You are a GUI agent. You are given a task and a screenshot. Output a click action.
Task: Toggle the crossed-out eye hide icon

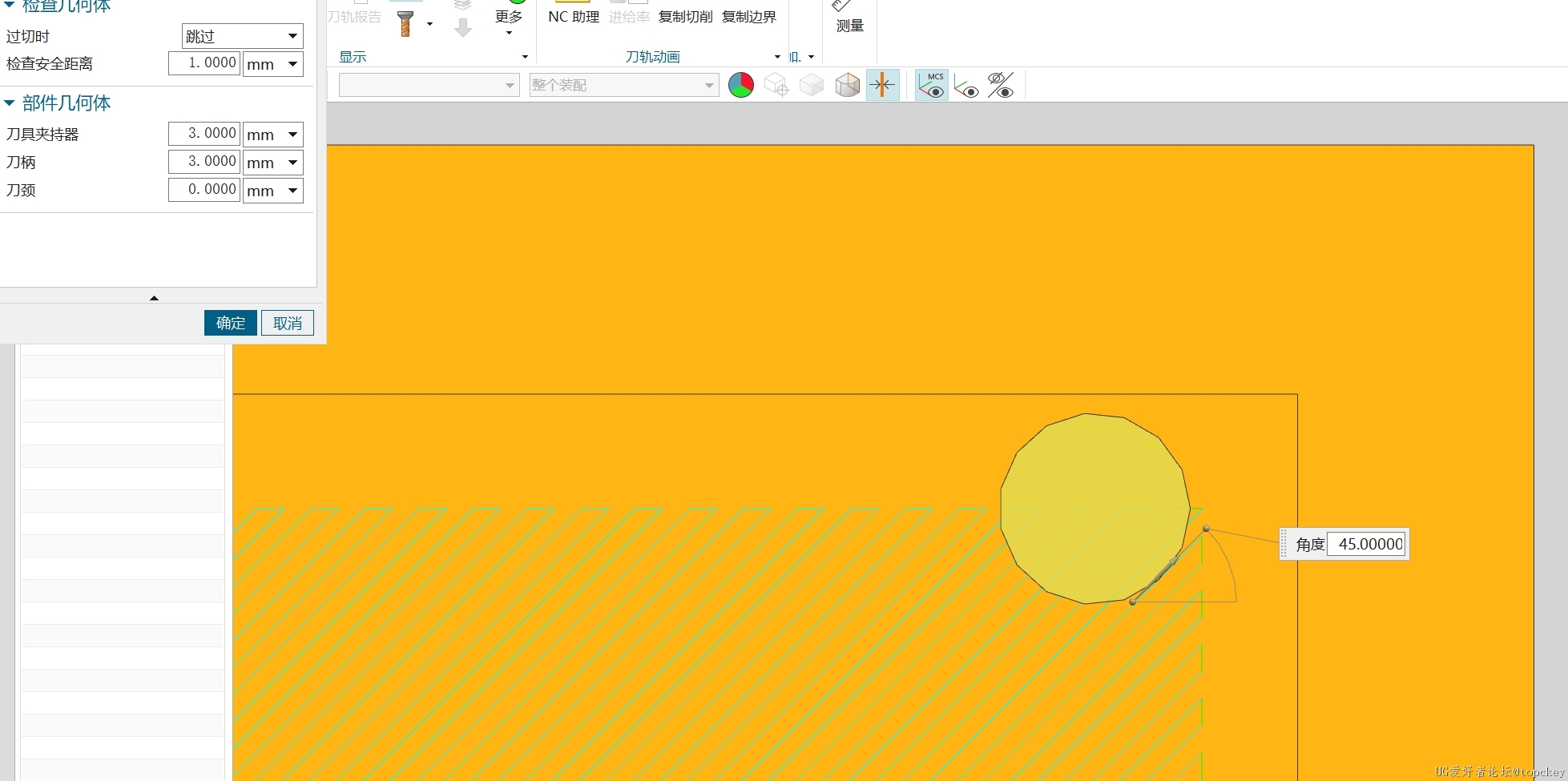(x=1001, y=85)
